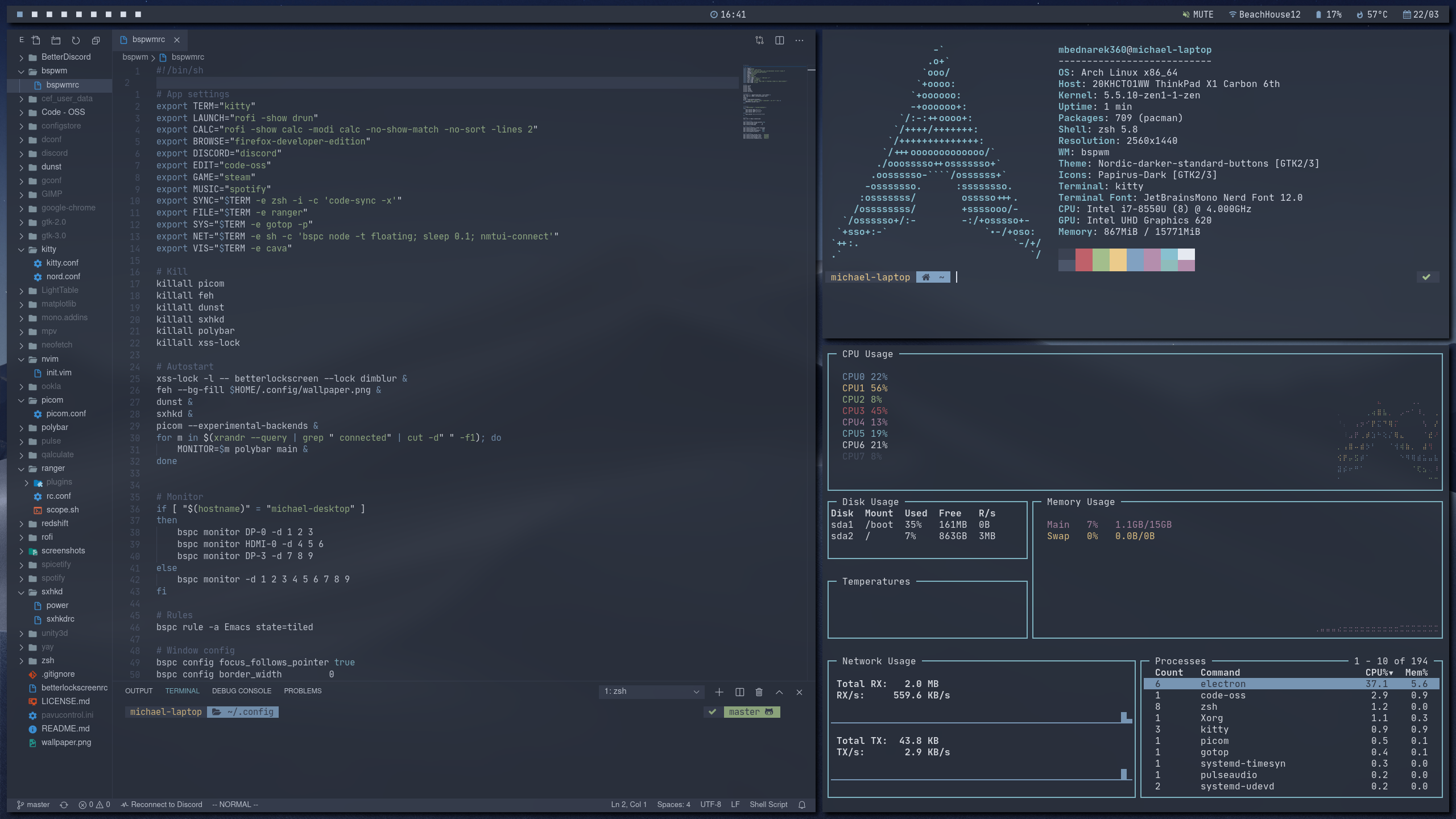This screenshot has width=1456, height=819.
Task: Click the New Folder icon in explorer
Action: (x=56, y=40)
